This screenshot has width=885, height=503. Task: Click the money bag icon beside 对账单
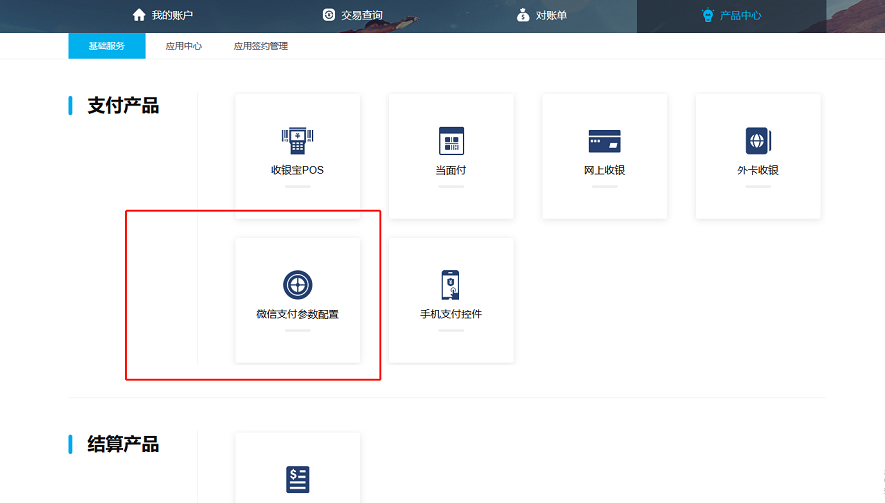[523, 15]
